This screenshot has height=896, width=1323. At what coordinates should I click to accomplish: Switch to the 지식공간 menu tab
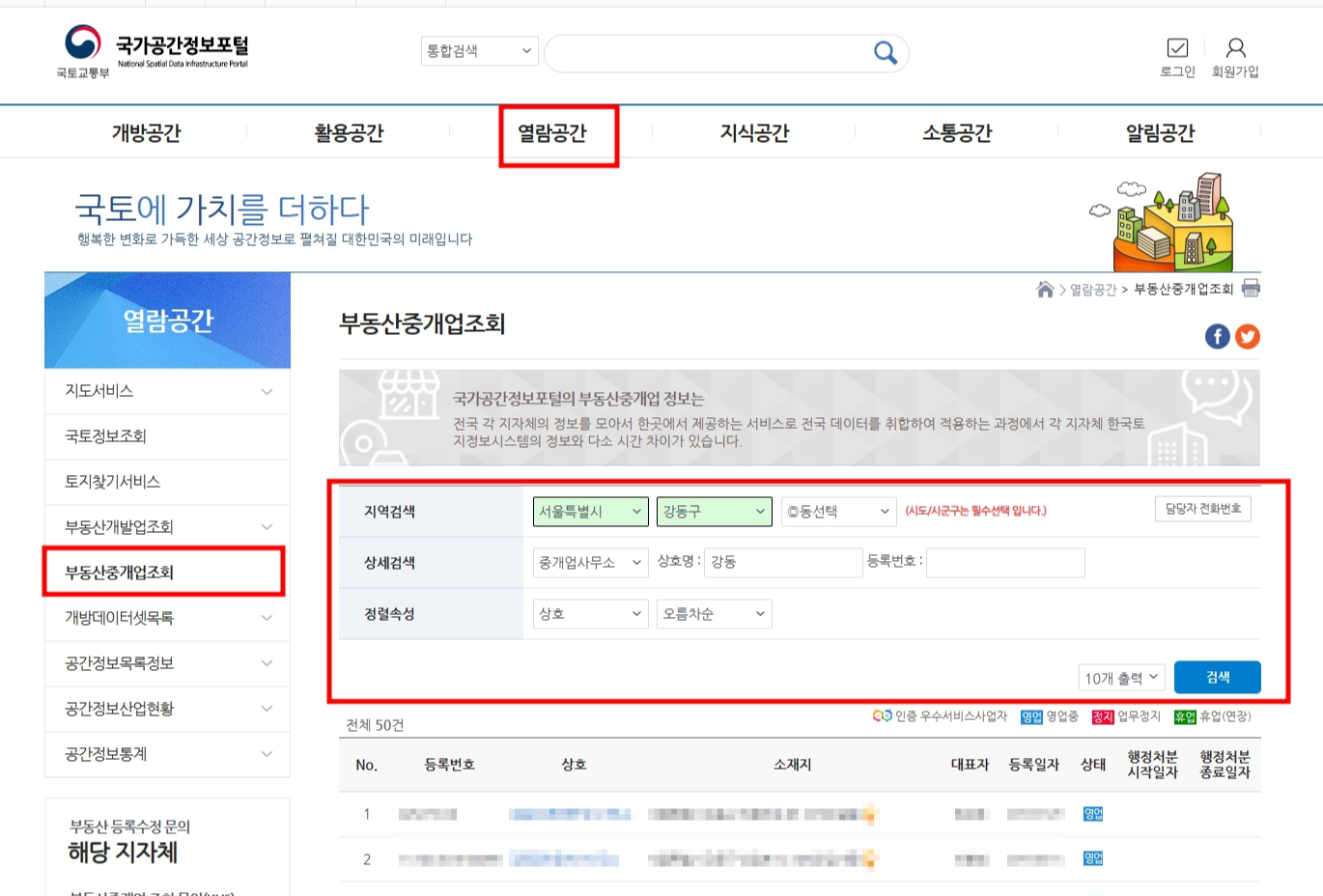coord(755,132)
